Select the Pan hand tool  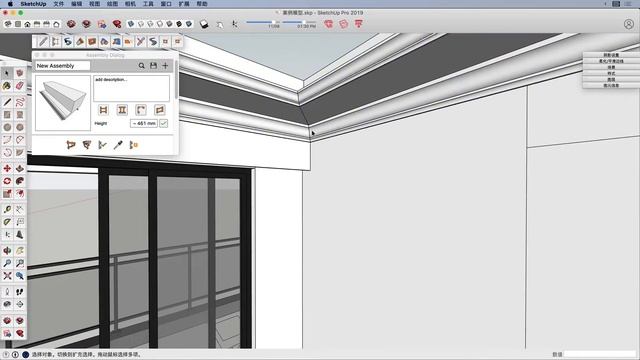click(x=20, y=251)
